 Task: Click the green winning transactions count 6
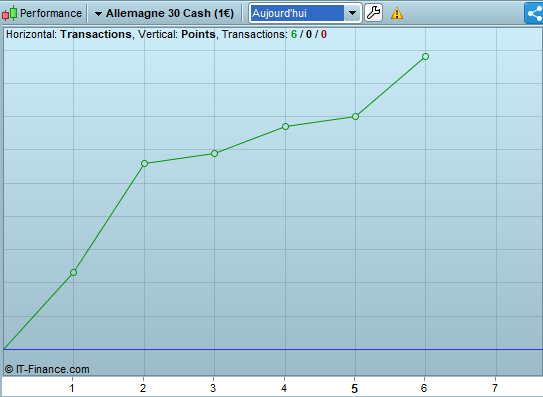(294, 34)
